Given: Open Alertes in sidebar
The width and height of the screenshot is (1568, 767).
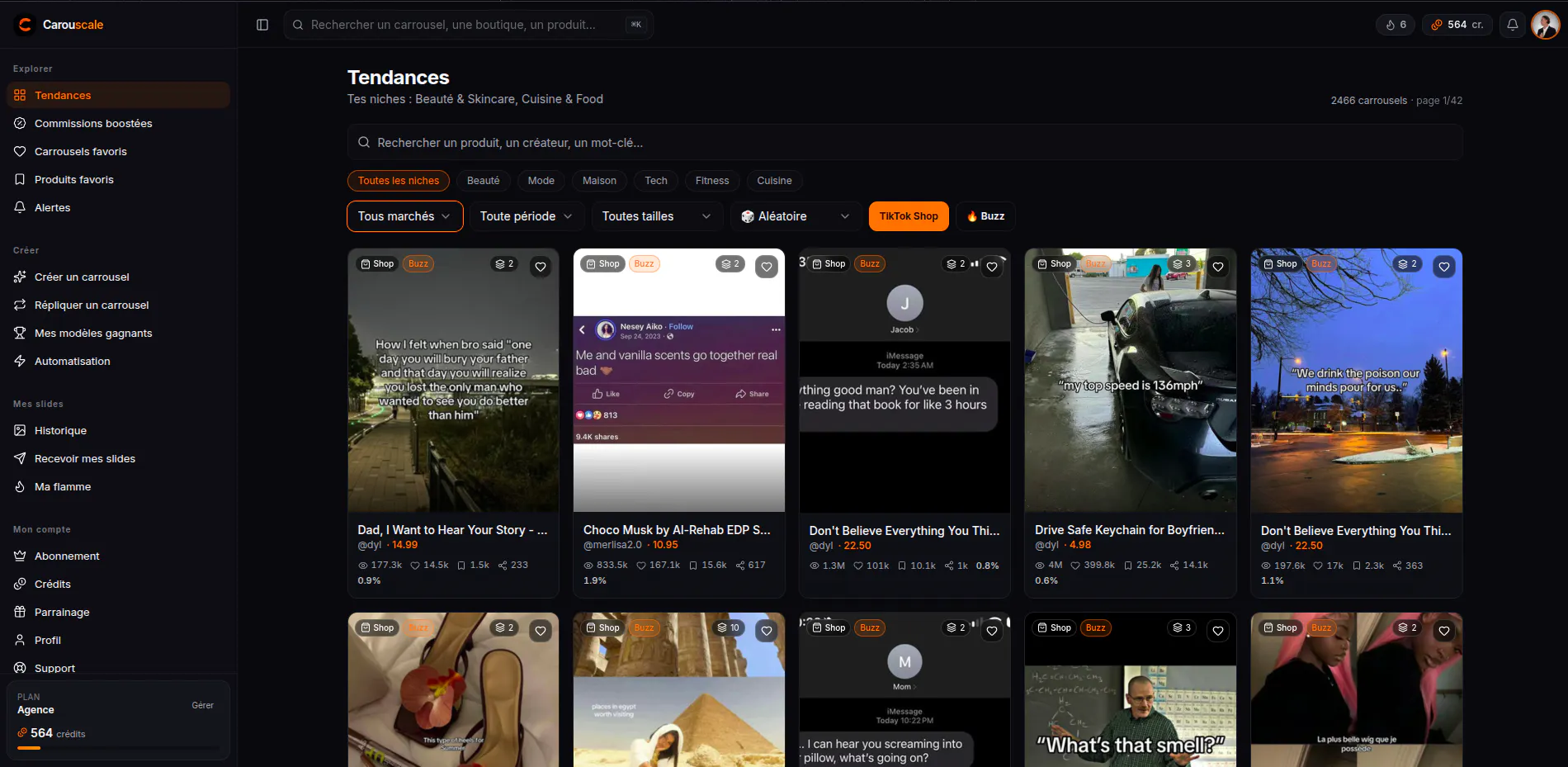Looking at the screenshot, I should [x=118, y=207].
